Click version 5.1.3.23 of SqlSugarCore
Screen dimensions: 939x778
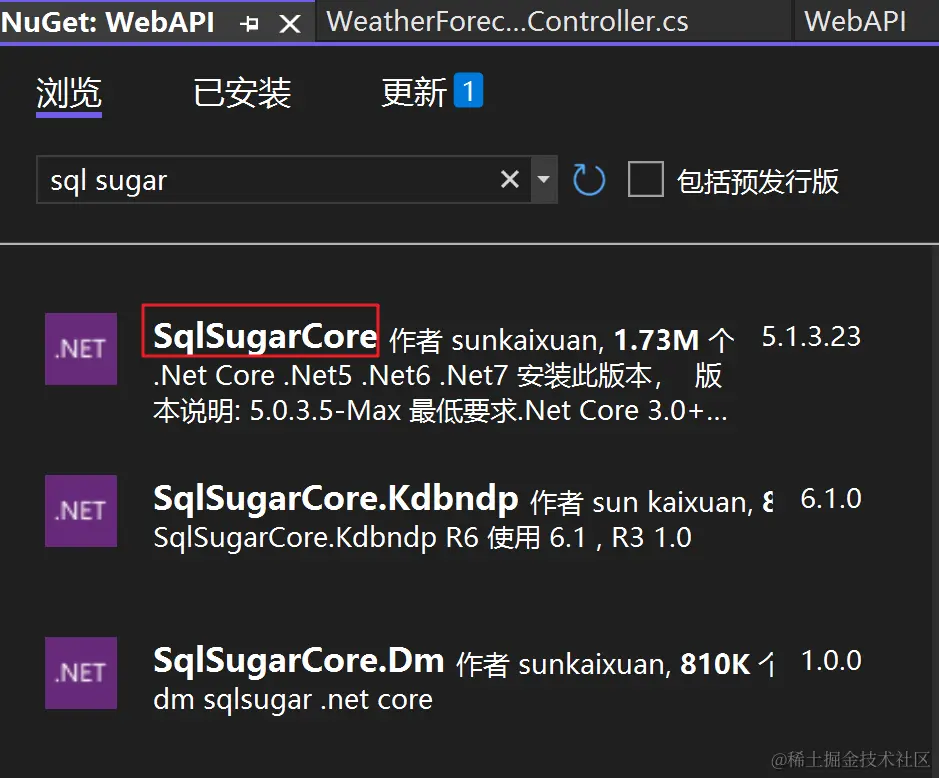(810, 338)
